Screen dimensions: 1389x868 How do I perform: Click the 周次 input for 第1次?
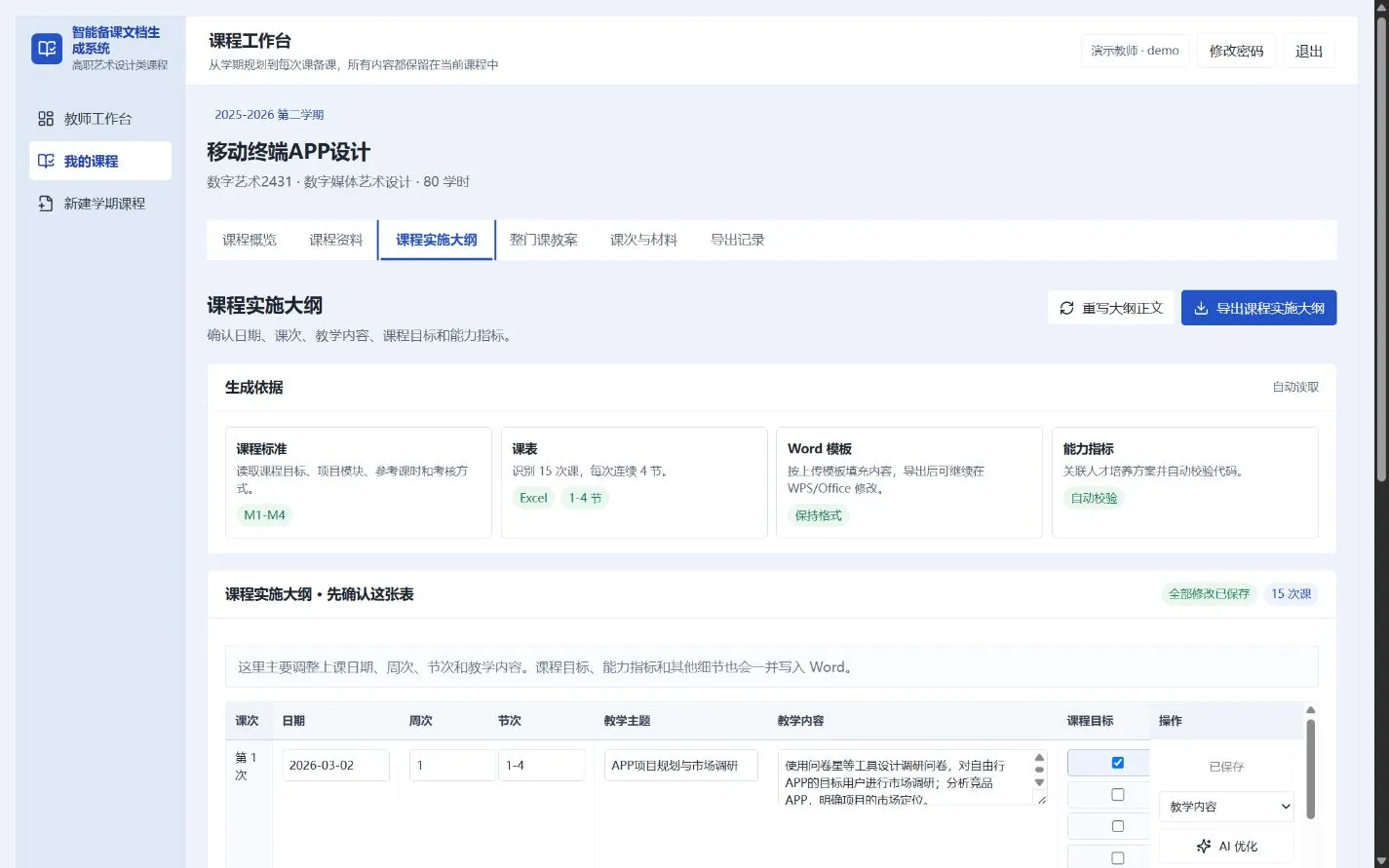coord(452,765)
